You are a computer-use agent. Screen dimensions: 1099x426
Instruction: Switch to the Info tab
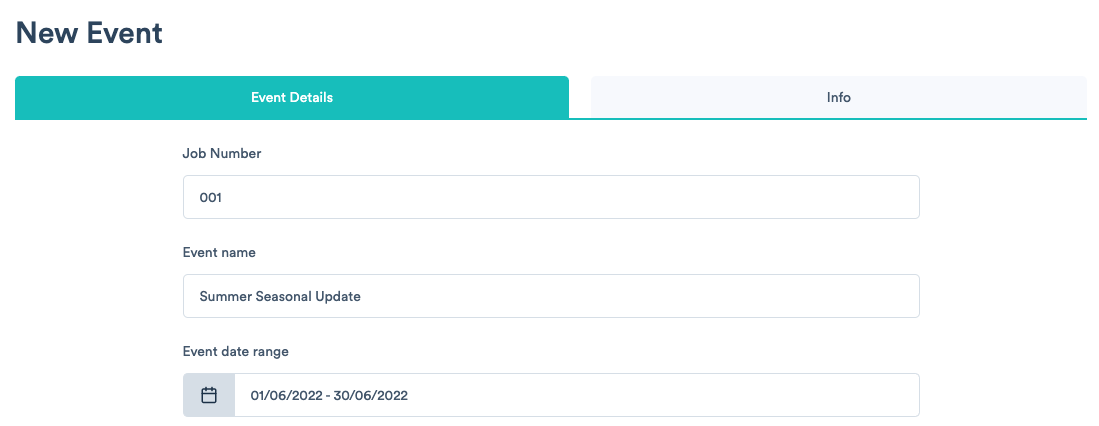pos(838,98)
